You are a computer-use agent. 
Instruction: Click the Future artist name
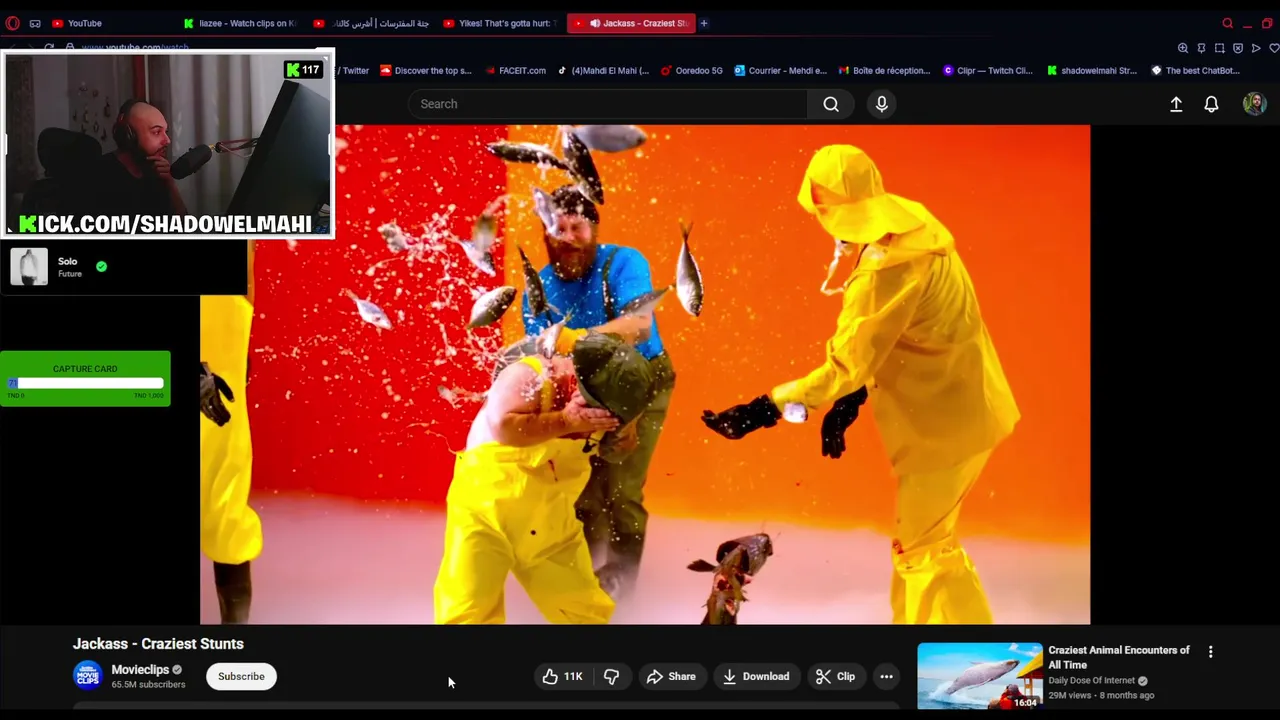[x=70, y=274]
